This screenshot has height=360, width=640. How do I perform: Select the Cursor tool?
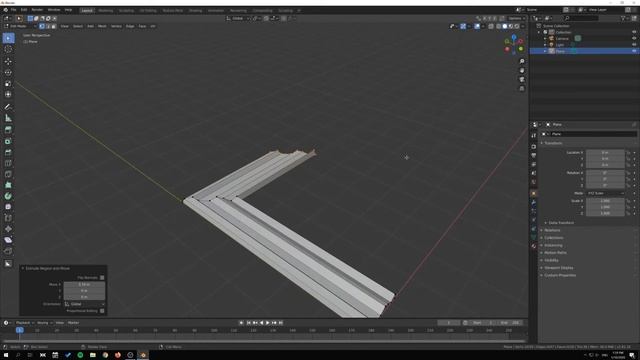pyautogui.click(x=8, y=49)
